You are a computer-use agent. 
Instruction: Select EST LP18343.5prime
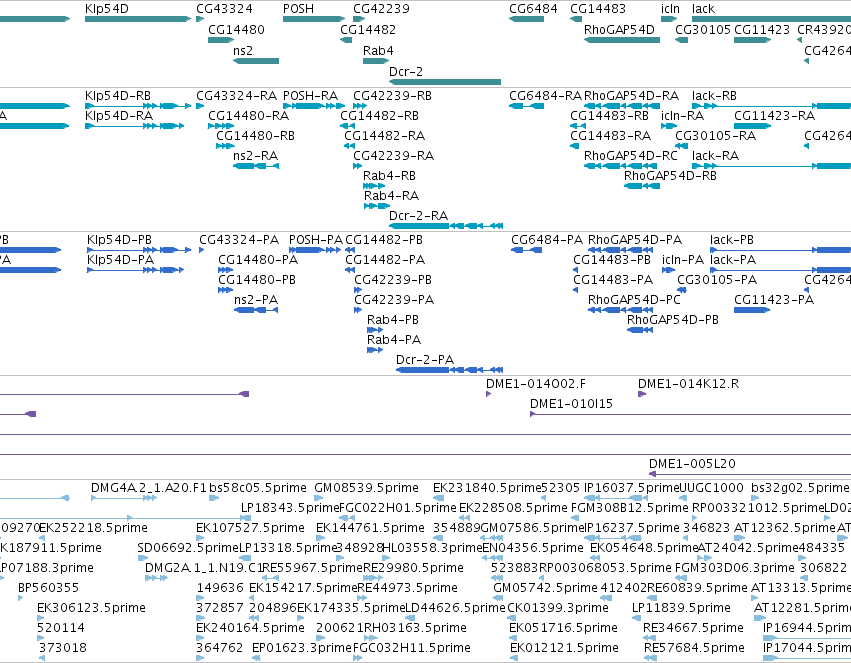[x=290, y=508]
